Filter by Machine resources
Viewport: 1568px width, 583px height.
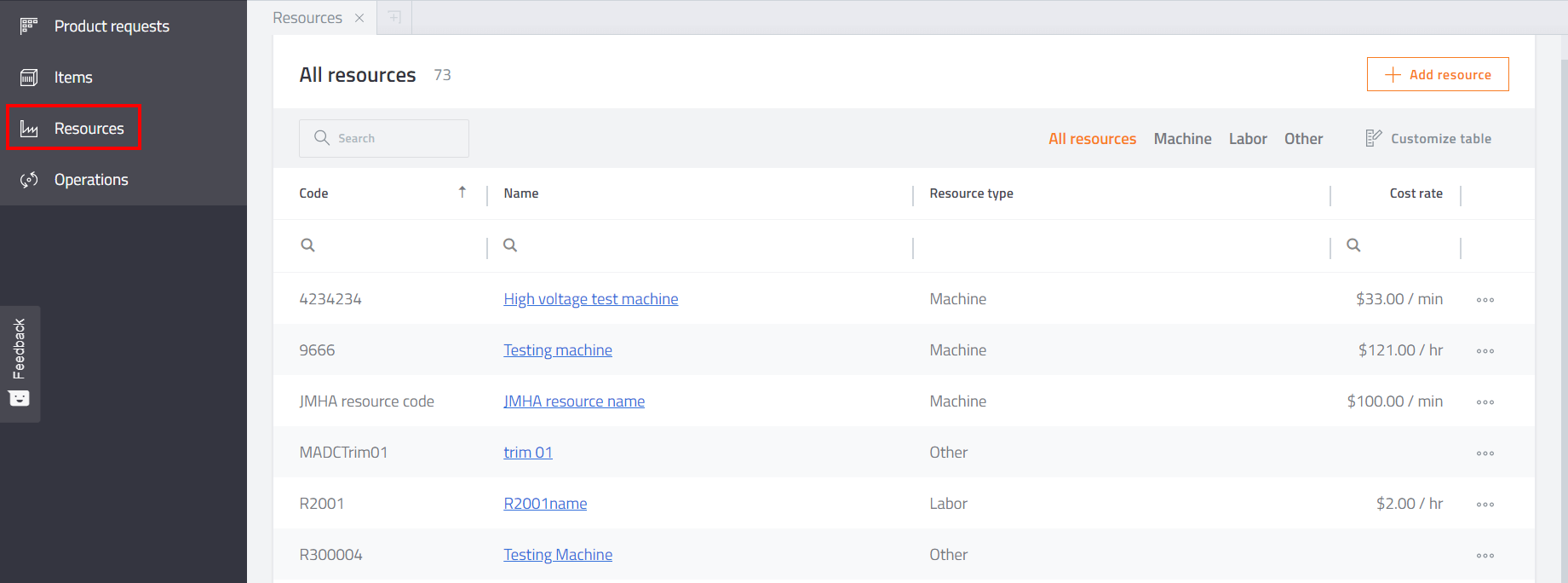[x=1182, y=139]
